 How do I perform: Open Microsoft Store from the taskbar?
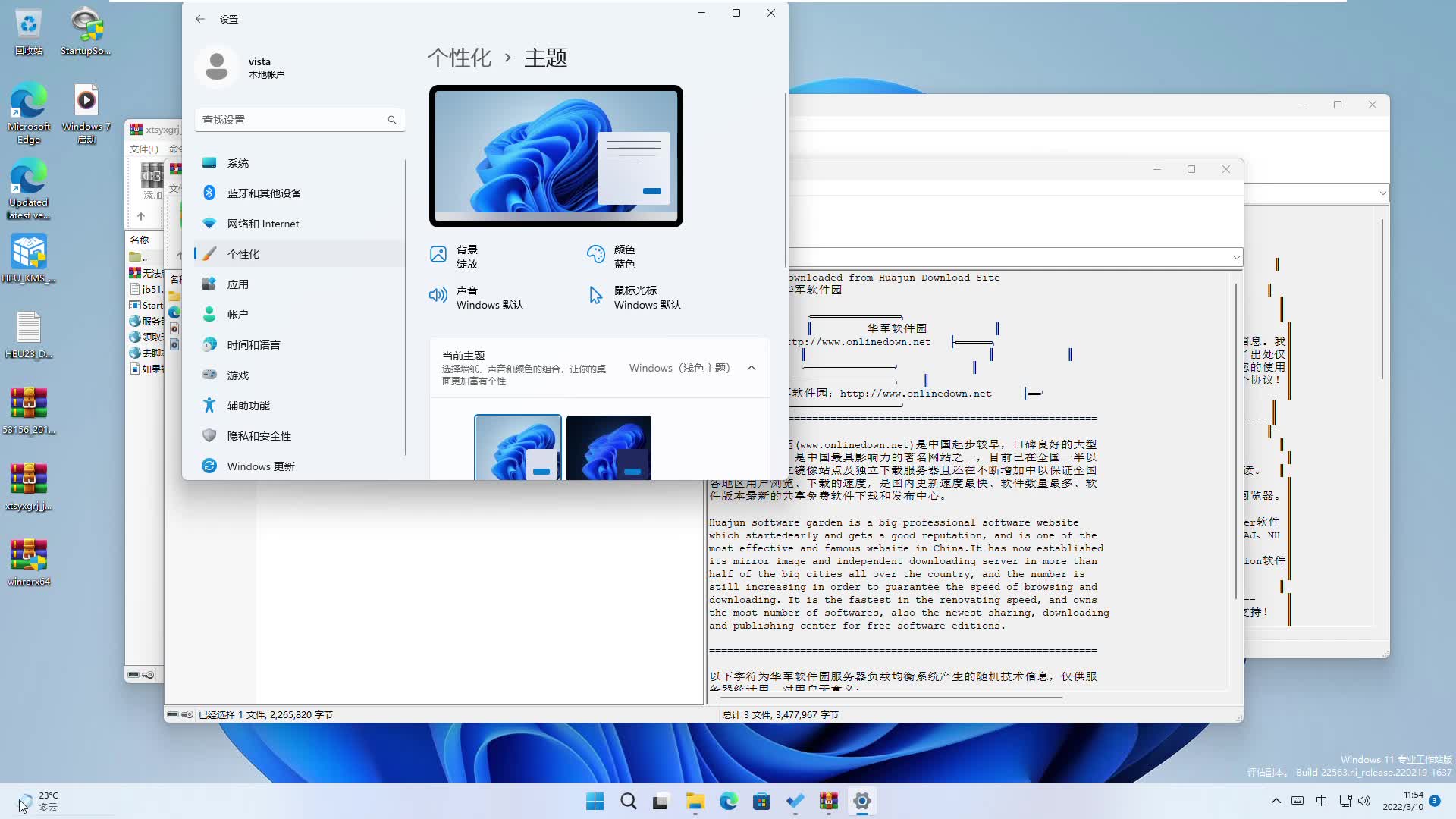click(x=762, y=800)
